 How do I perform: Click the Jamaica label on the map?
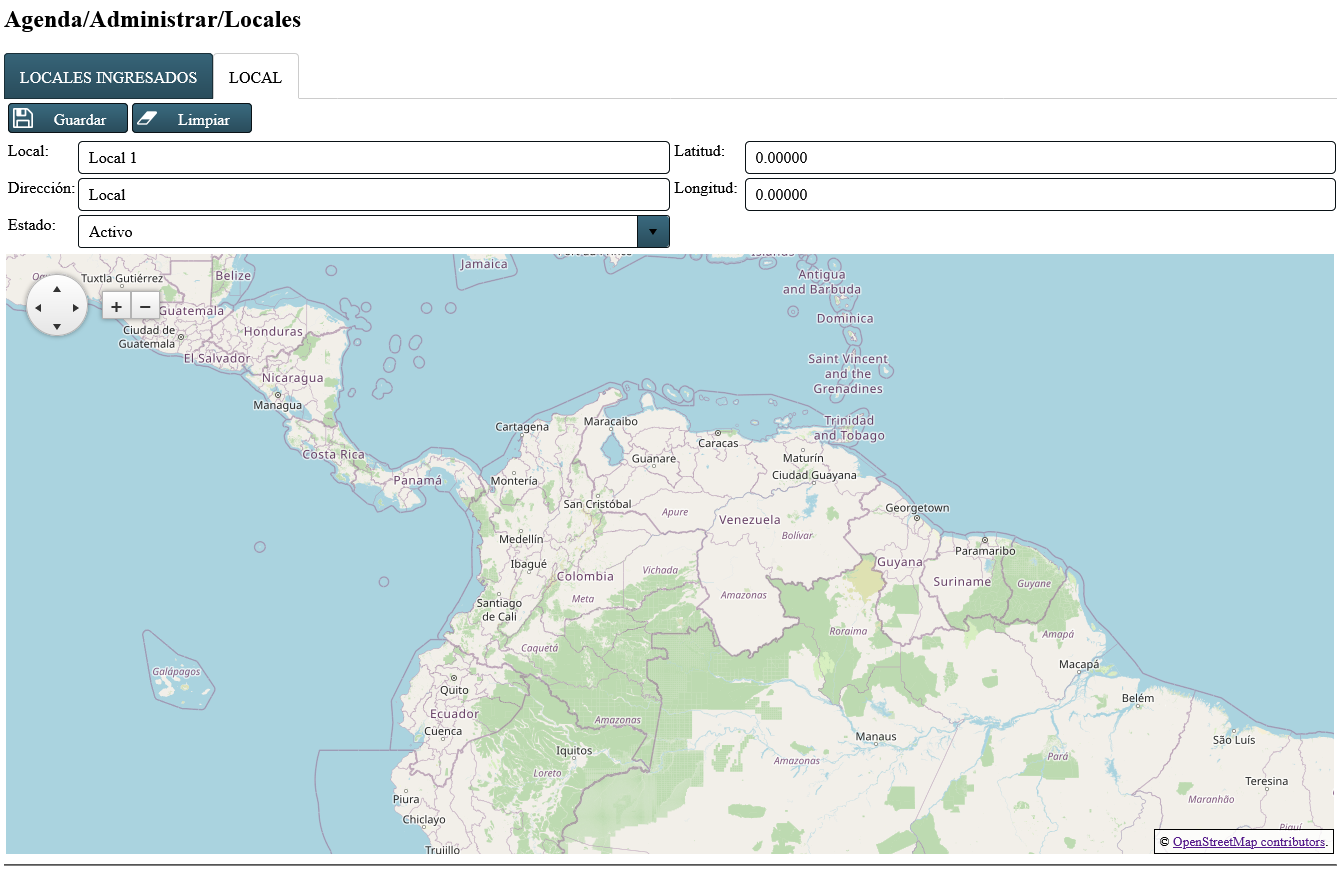click(484, 264)
